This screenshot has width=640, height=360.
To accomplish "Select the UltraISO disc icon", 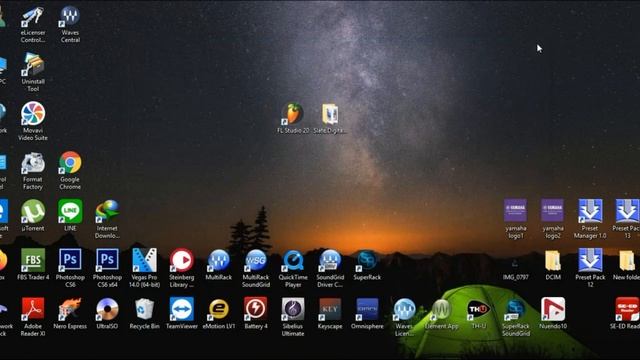I will (107, 309).
